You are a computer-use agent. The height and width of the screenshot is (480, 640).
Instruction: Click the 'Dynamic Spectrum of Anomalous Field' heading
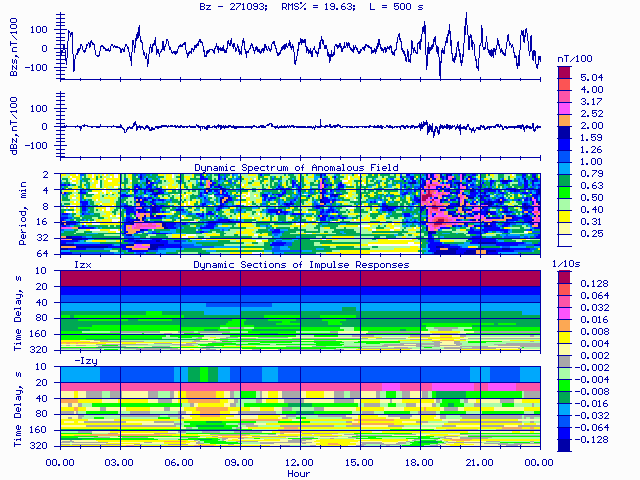tap(296, 167)
